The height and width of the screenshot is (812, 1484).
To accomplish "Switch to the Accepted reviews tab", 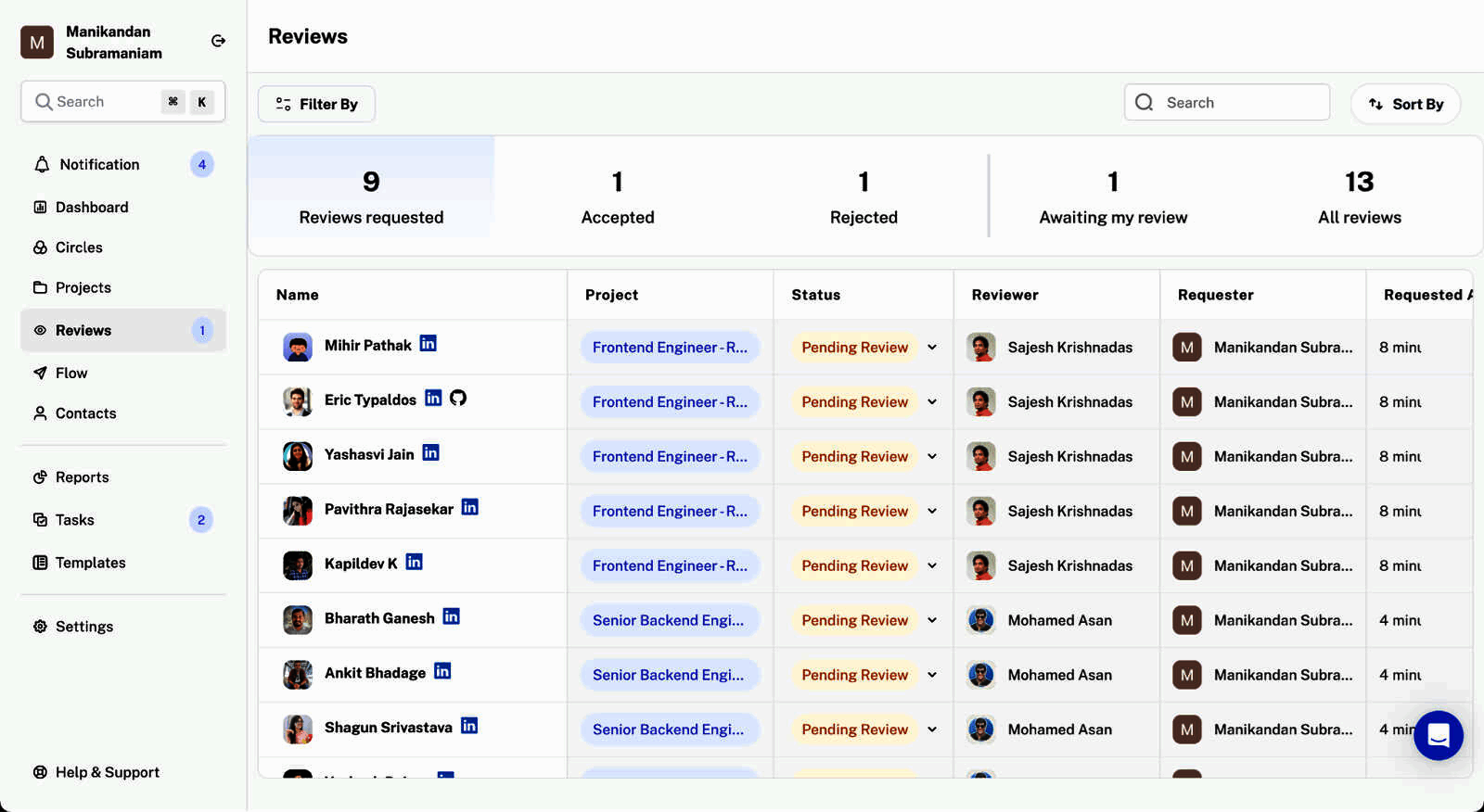I will pyautogui.click(x=618, y=197).
